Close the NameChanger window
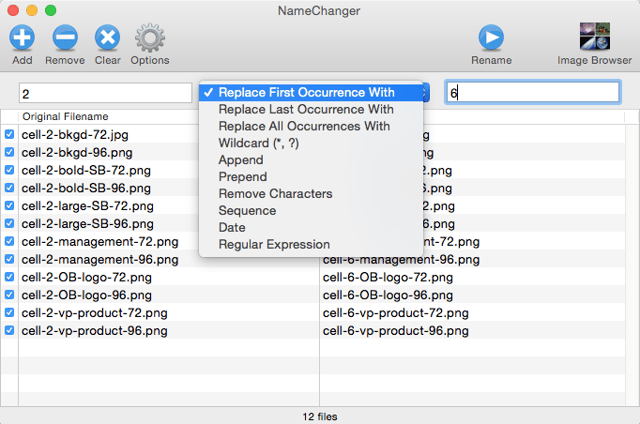The image size is (640, 424). coord(13,10)
